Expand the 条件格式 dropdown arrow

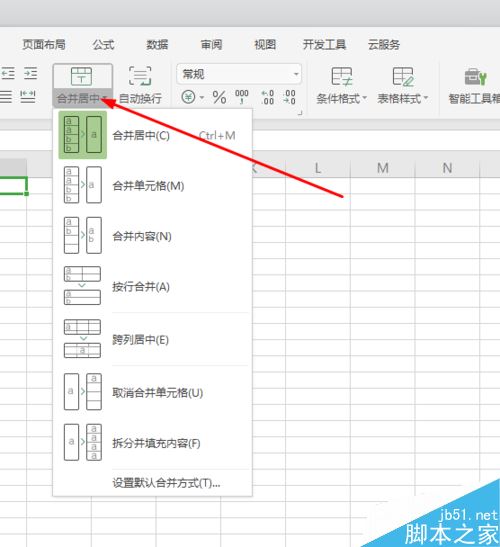365,98
